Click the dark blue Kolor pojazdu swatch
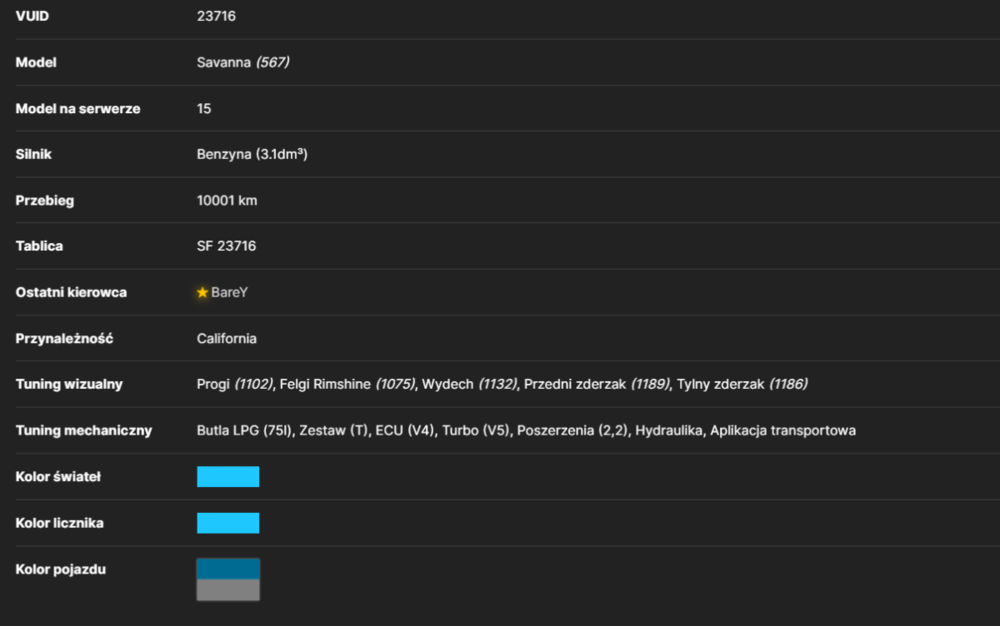Viewport: 1000px width, 626px height. point(228,569)
